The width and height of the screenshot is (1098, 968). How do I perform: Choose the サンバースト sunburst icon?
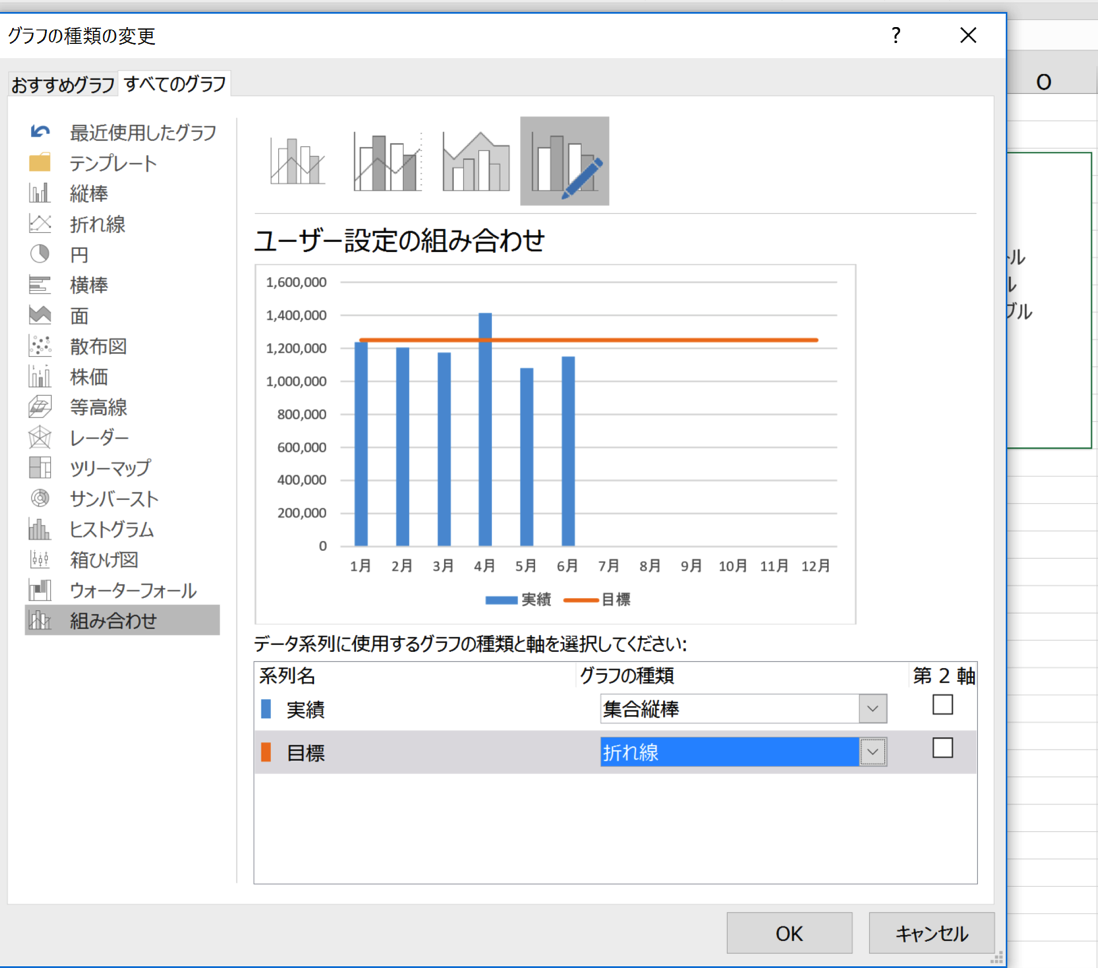[x=40, y=498]
